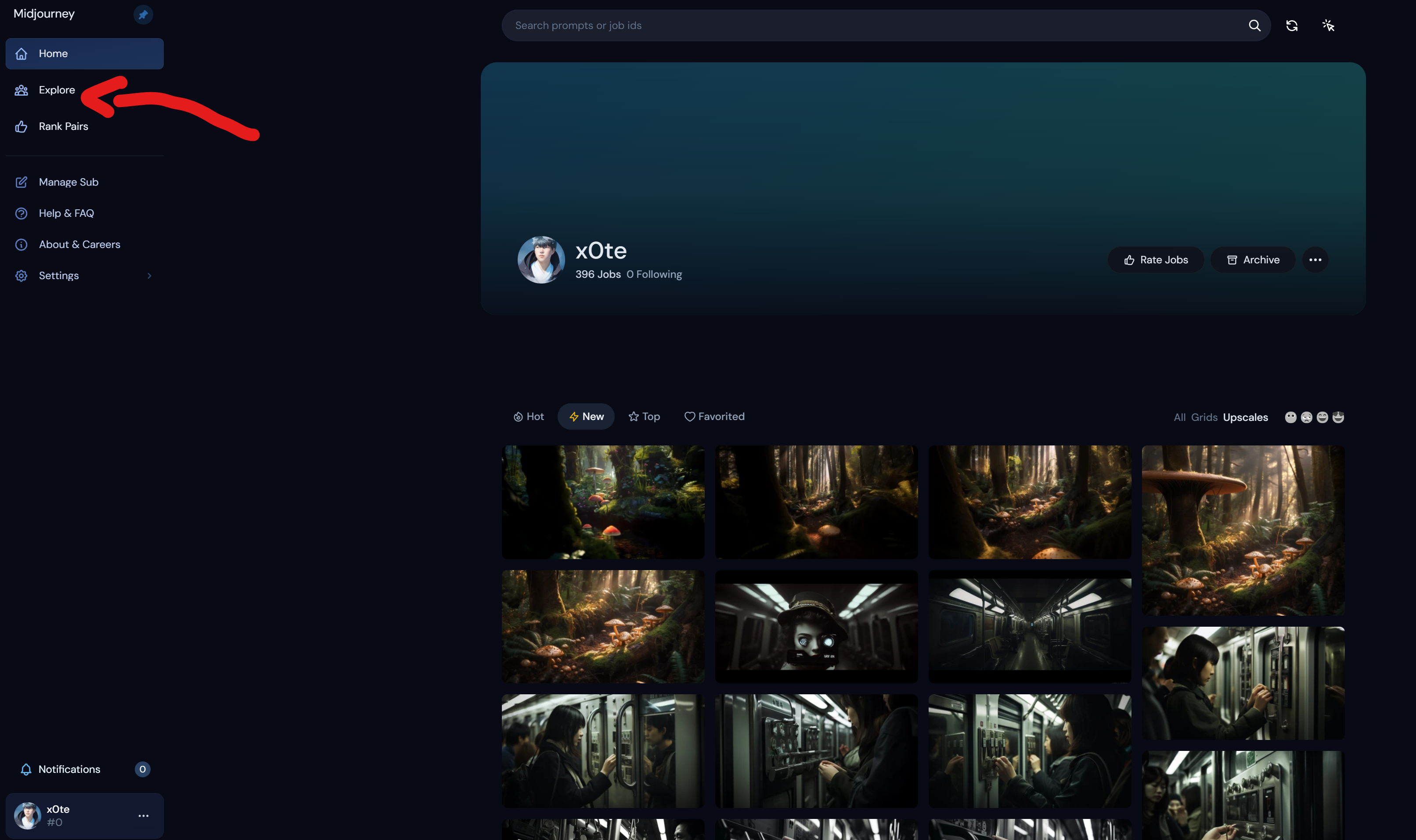Click the refresh arrows icon
The image size is (1416, 840).
point(1291,25)
